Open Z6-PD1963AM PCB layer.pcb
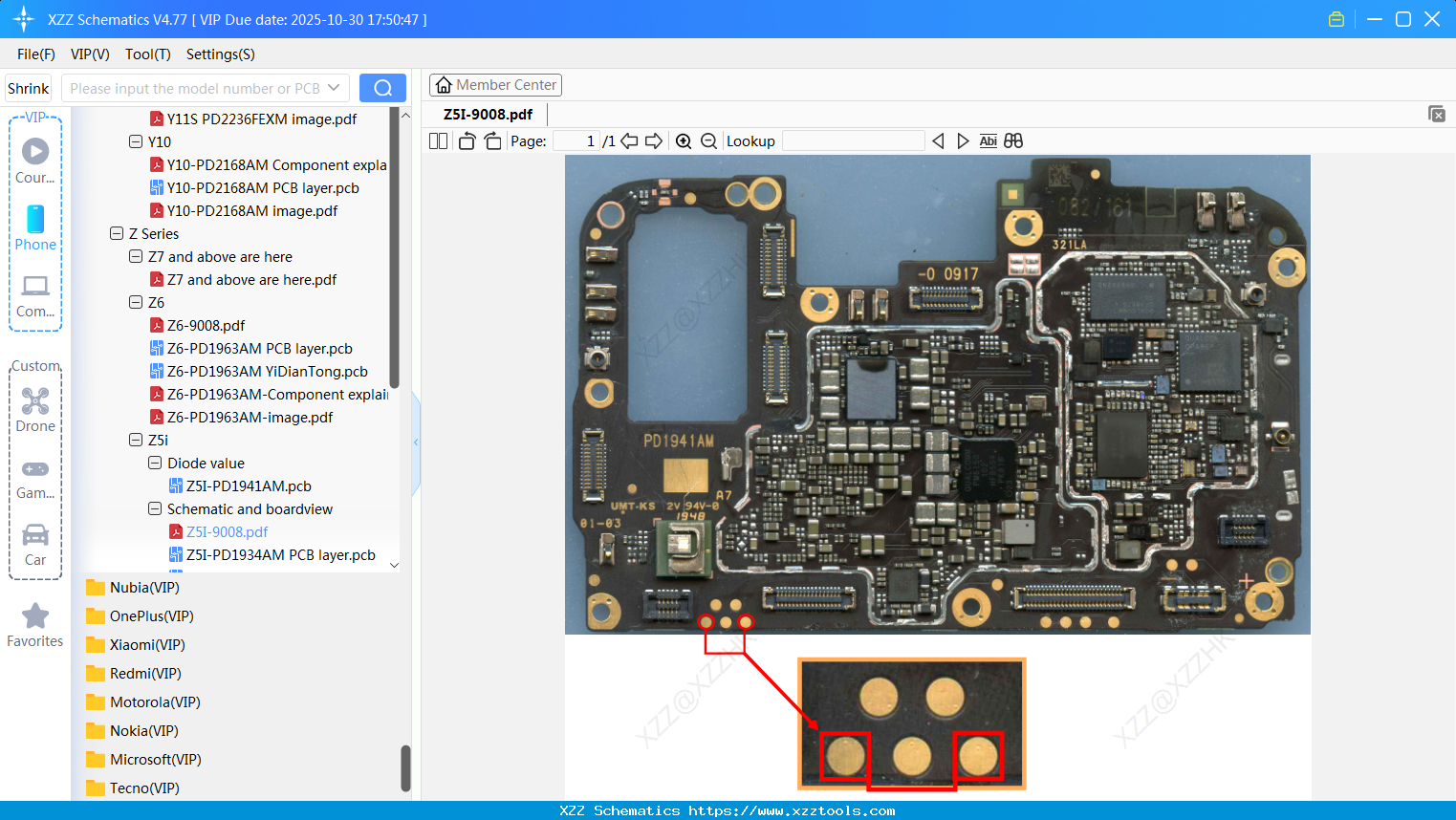 [259, 348]
